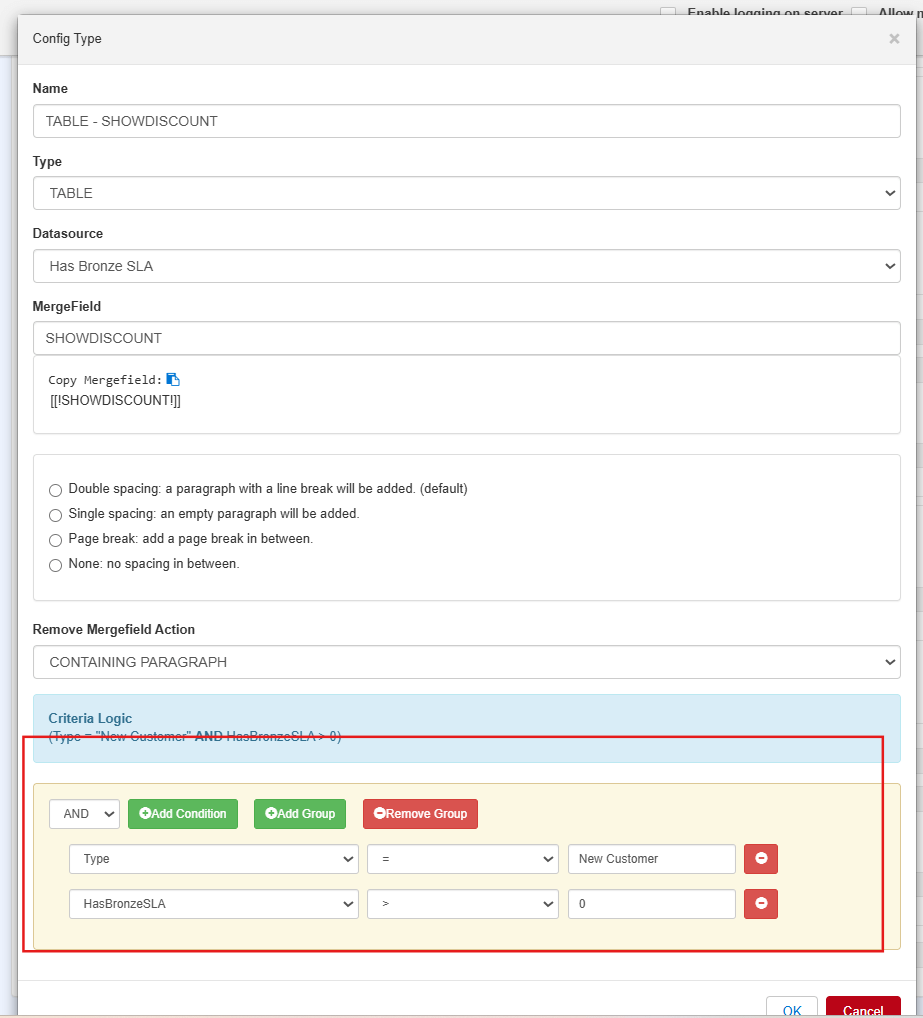923x1018 pixels.
Task: Click the Config Type dialog title
Action: [x=67, y=39]
